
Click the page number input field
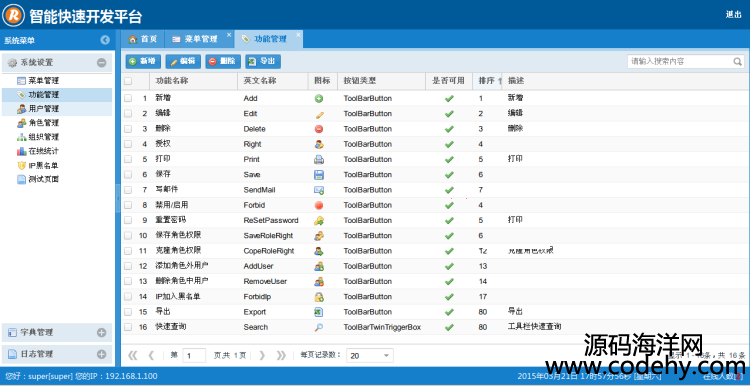[194, 355]
